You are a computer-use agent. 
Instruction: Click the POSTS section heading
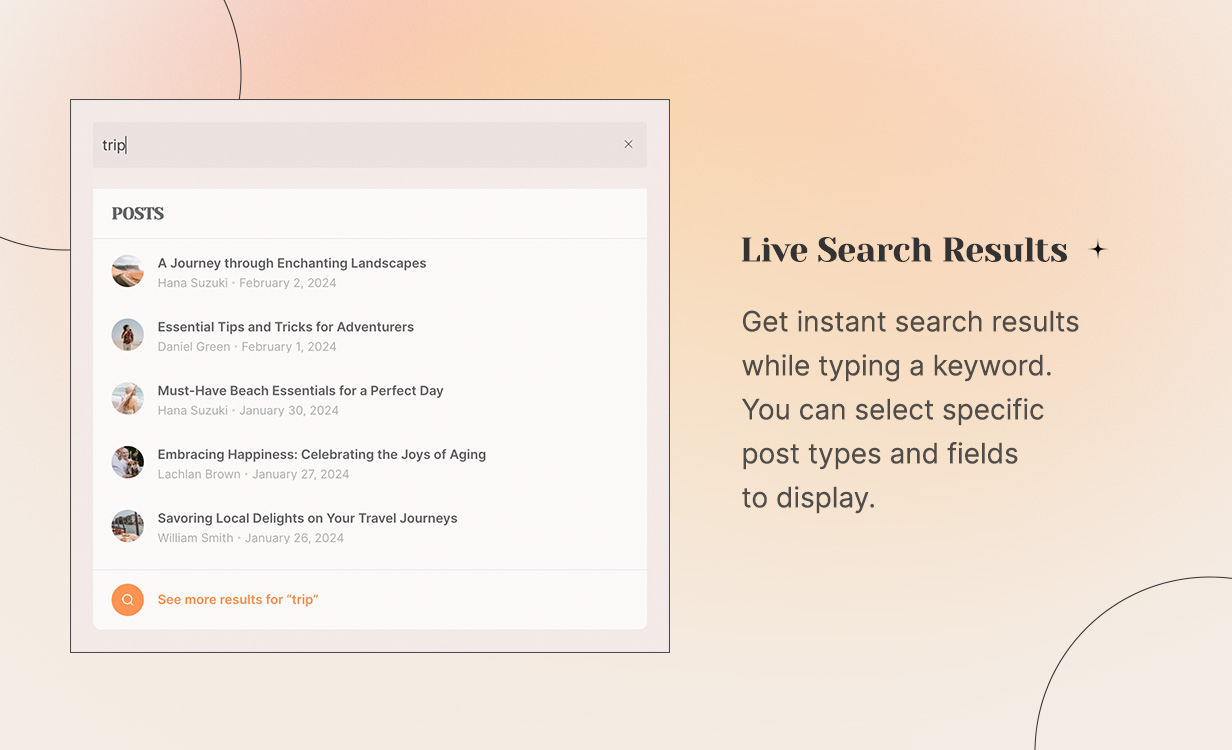coord(138,214)
